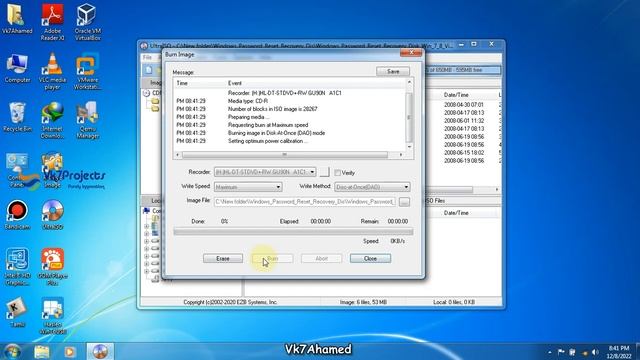Select 'Setting optimum power calibration' log row
This screenshot has height=360, width=640.
pyautogui.click(x=289, y=141)
